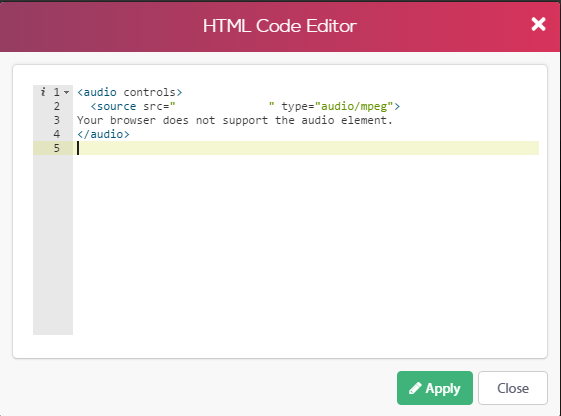Viewport: 561px width, 416px height.
Task: Click the closing </audio> tag
Action: point(103,134)
